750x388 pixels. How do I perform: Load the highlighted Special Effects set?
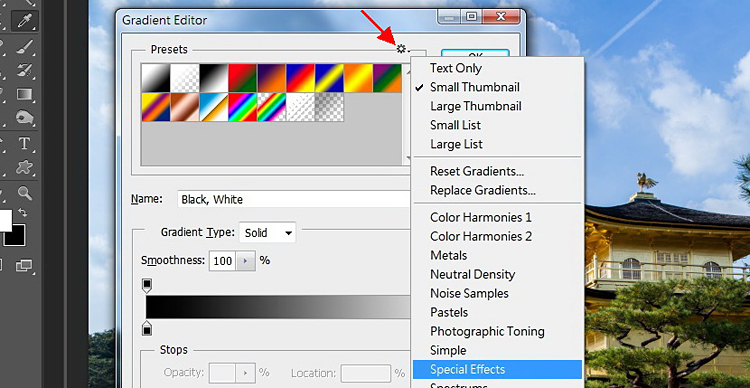point(497,369)
